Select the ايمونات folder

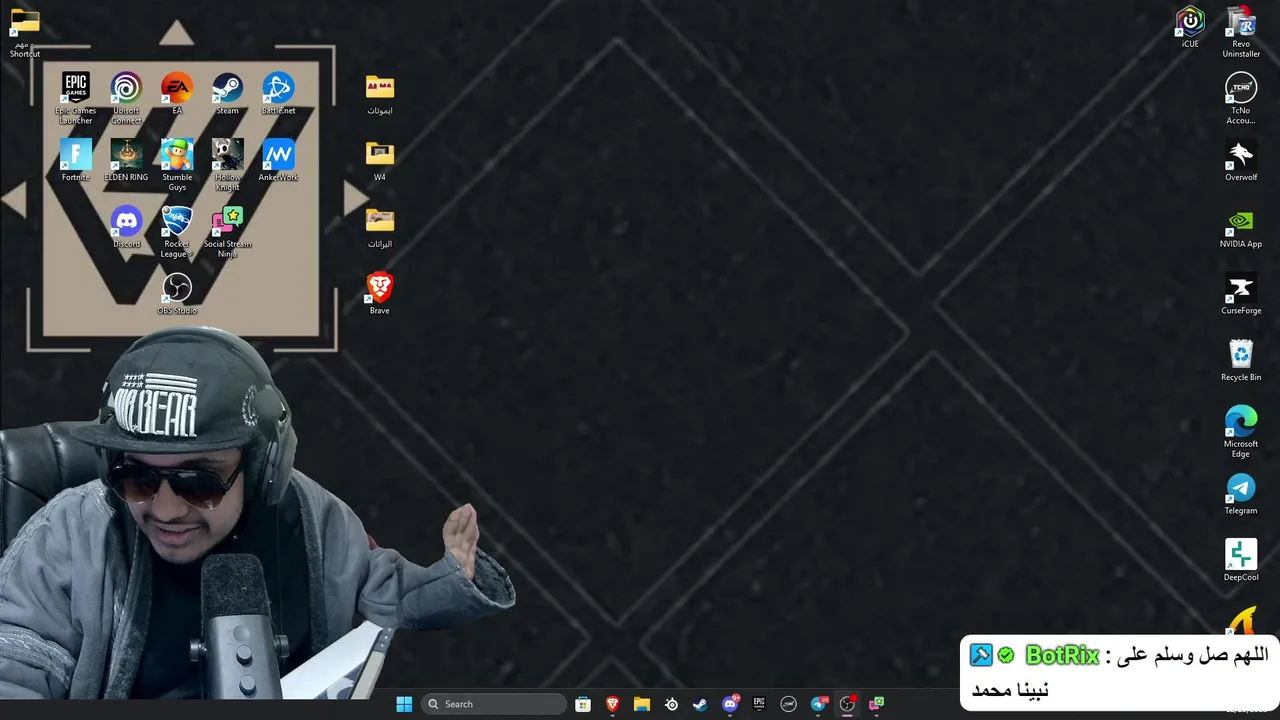(379, 93)
